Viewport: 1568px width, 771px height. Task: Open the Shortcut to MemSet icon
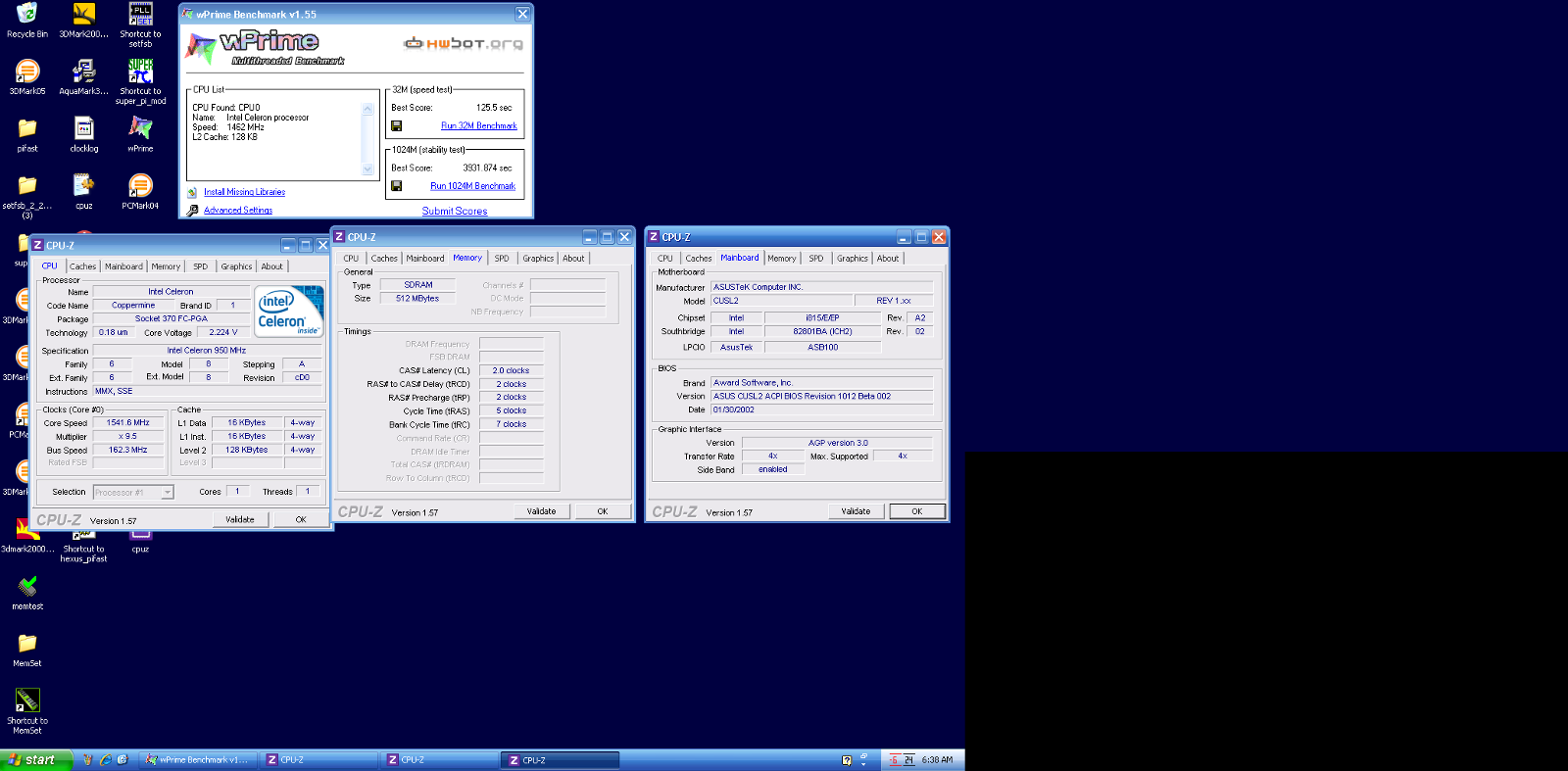pyautogui.click(x=27, y=710)
